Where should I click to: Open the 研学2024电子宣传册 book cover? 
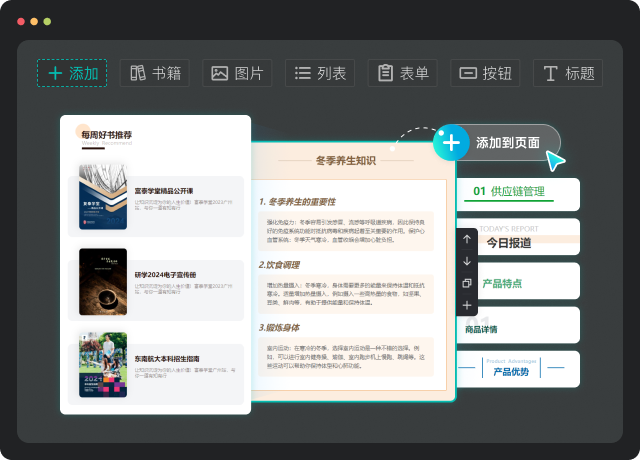click(103, 281)
